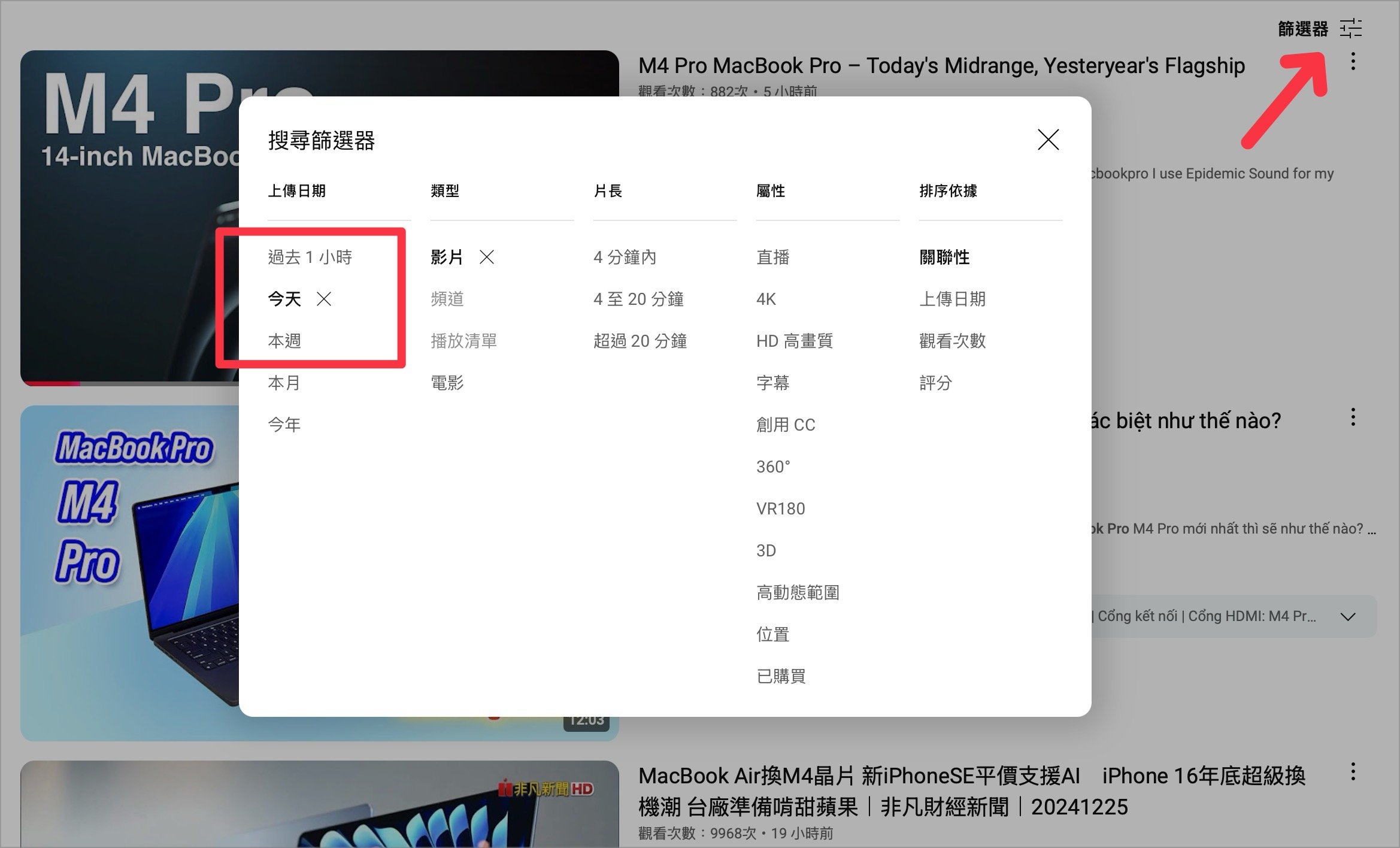Viewport: 1400px width, 848px height.
Task: Choose 字幕 feature filter
Action: (x=772, y=383)
